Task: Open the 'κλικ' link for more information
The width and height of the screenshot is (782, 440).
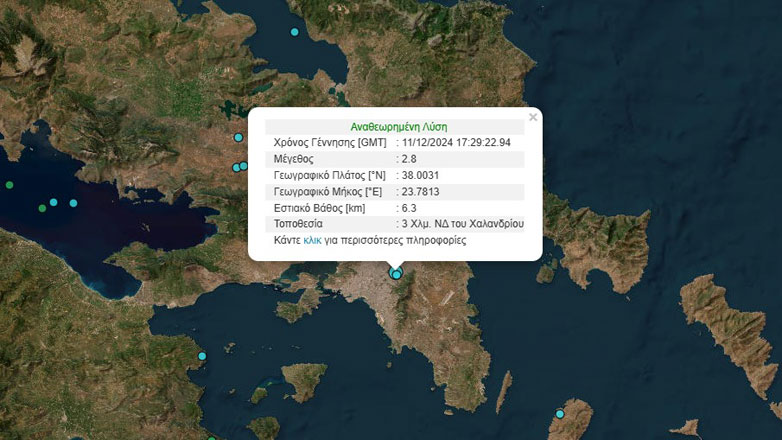Action: (312, 240)
